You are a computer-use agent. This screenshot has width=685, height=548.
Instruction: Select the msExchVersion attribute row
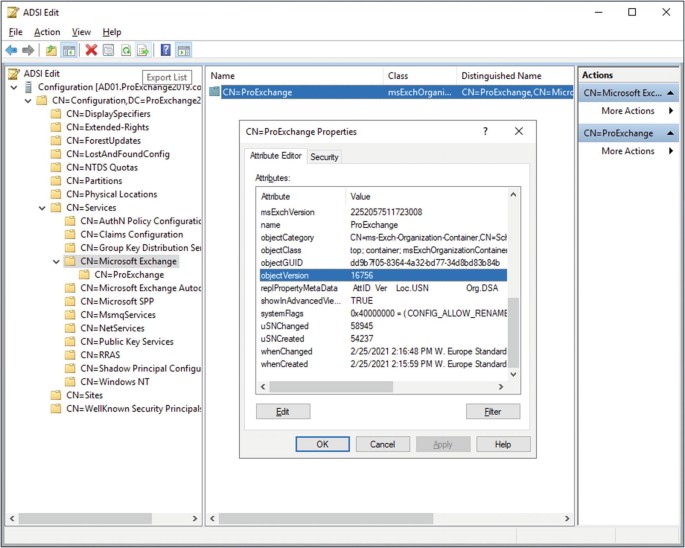click(383, 212)
